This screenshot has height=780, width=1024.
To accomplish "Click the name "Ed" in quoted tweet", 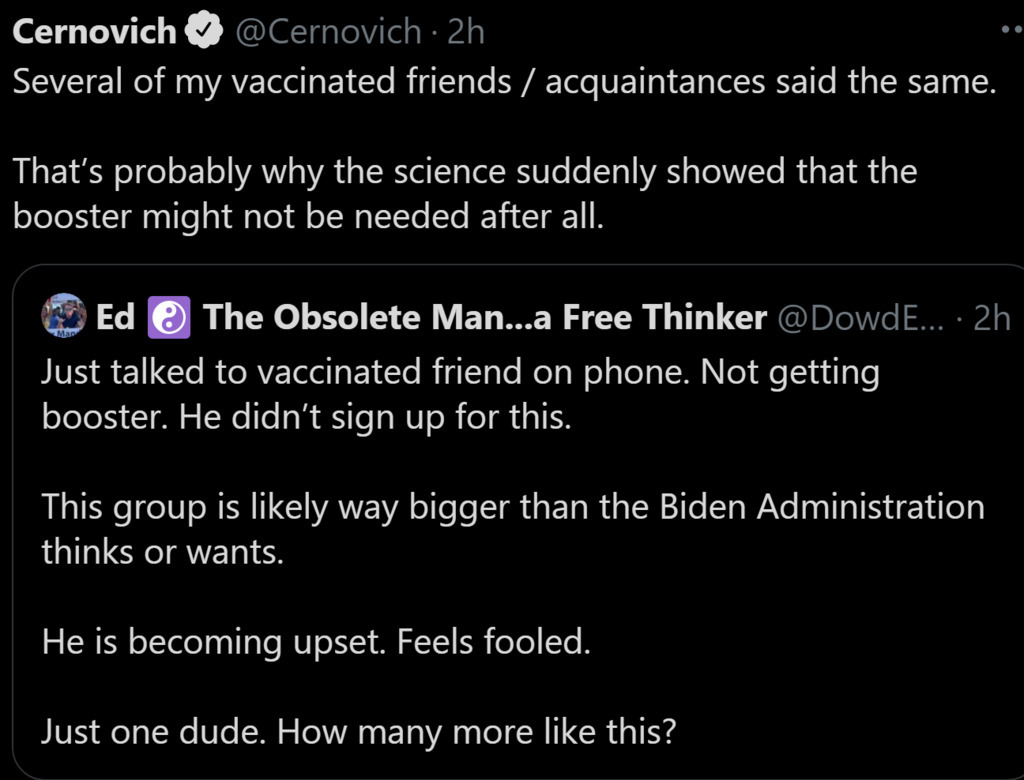I will pyautogui.click(x=115, y=317).
